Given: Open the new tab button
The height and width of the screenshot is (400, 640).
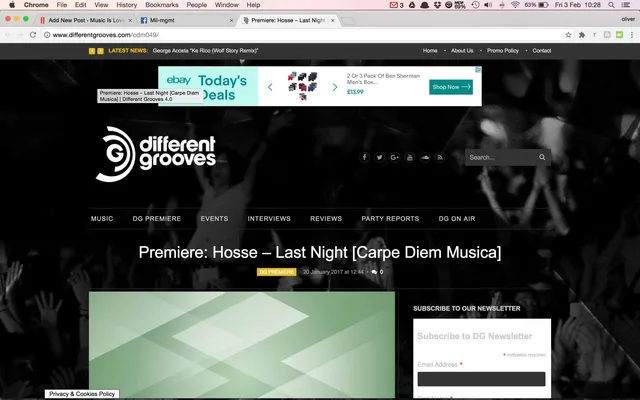Looking at the screenshot, I should [348, 20].
